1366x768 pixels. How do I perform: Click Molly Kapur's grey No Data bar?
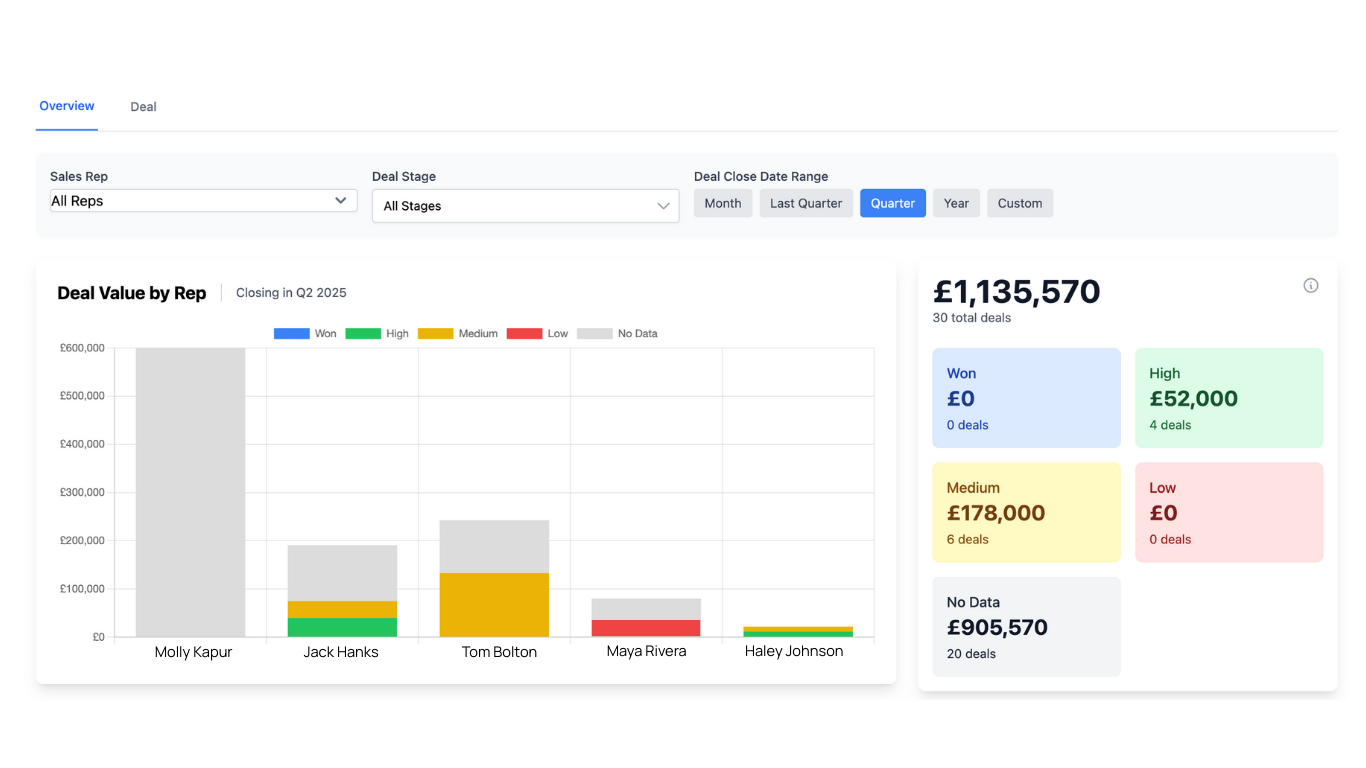(x=190, y=492)
